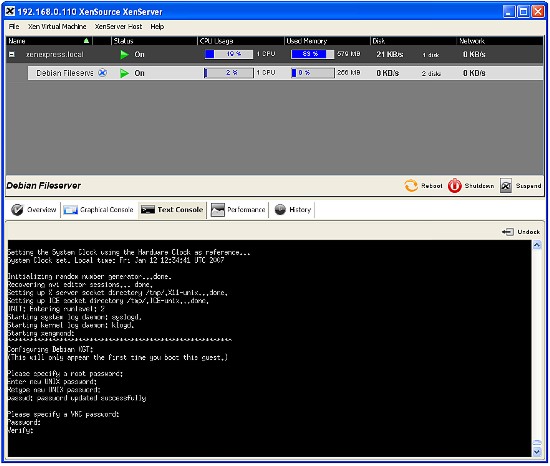Viewport: 550px width, 466px height.
Task: Click the console scrollbar down arrow
Action: [x=537, y=452]
